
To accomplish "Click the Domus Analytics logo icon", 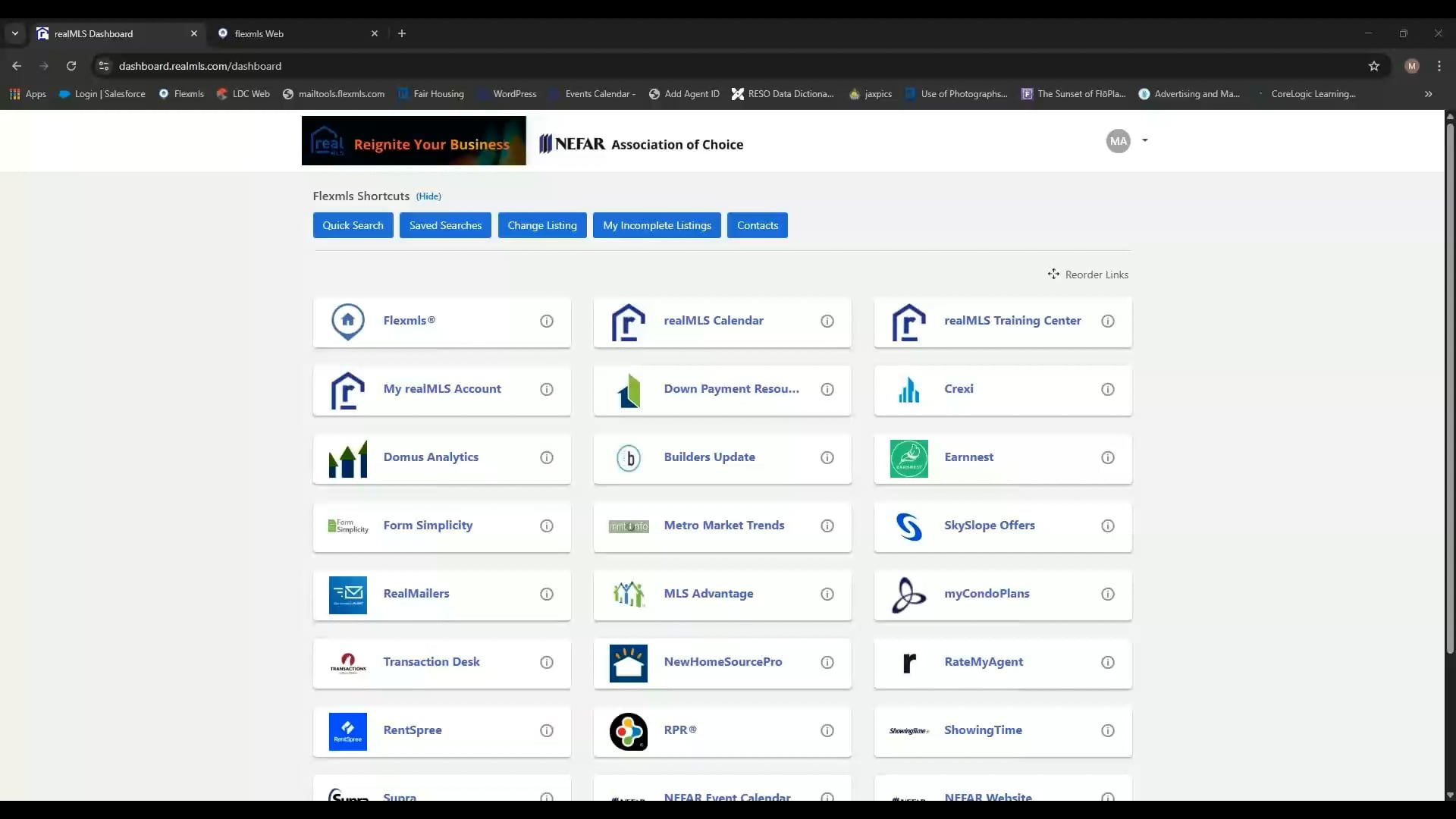I will (x=347, y=458).
